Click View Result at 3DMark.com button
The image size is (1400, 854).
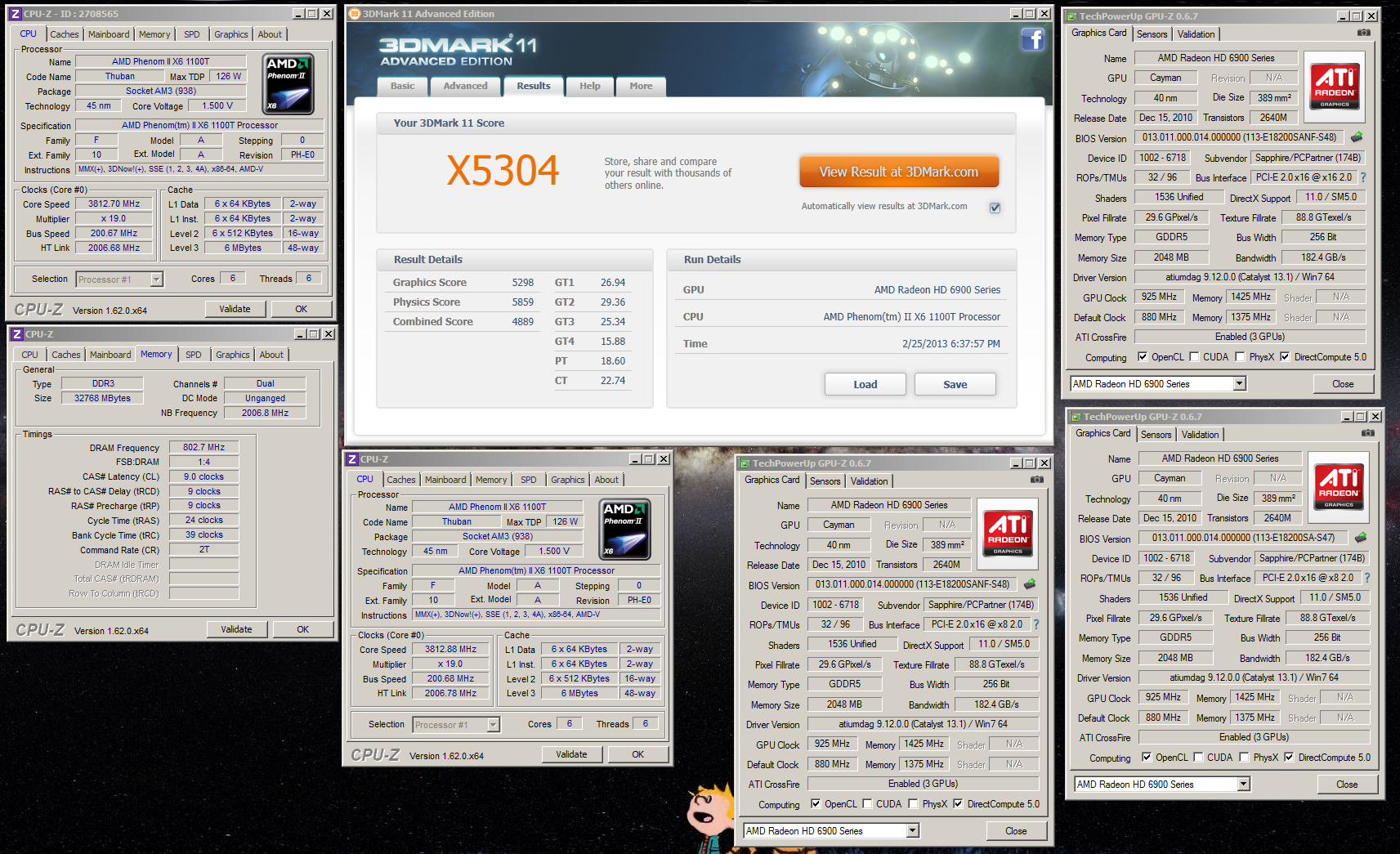click(x=899, y=172)
